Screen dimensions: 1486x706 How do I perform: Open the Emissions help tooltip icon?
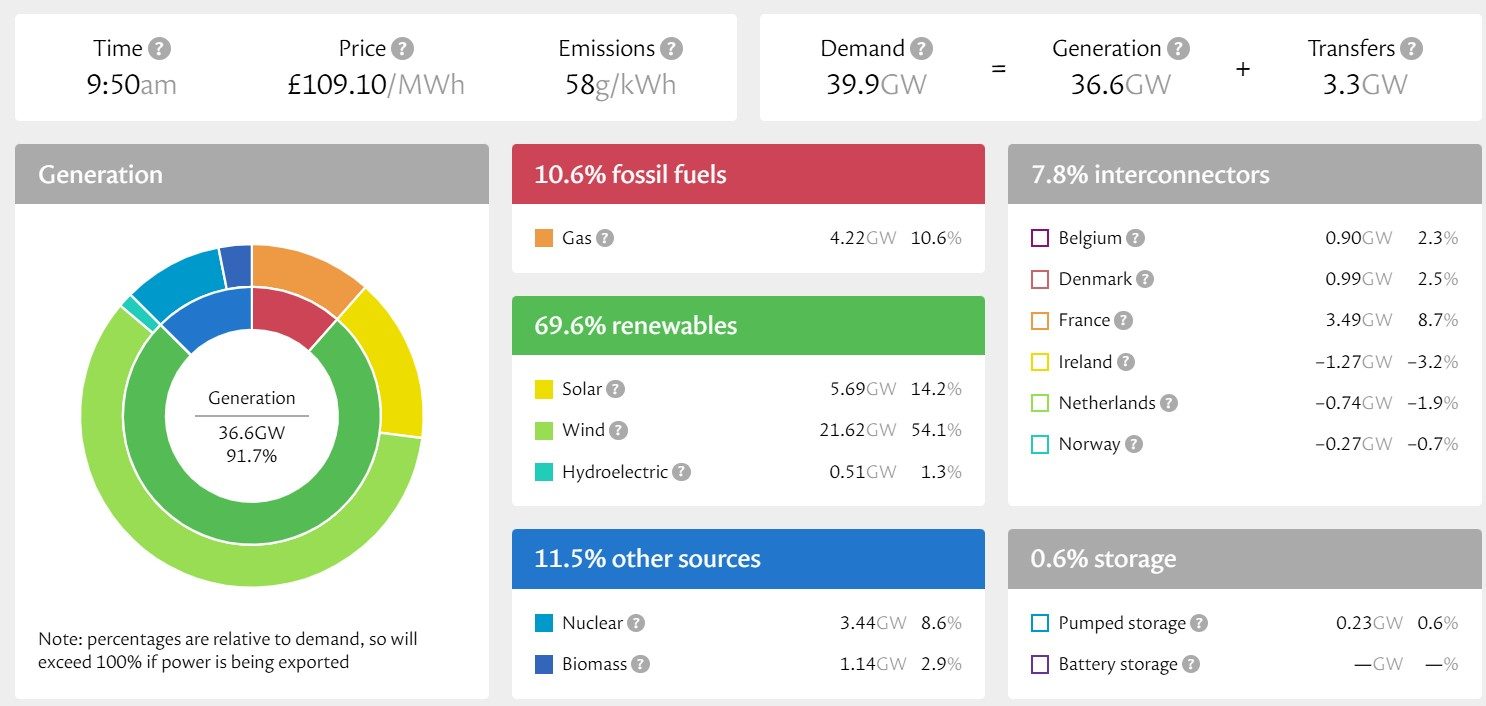[x=672, y=49]
